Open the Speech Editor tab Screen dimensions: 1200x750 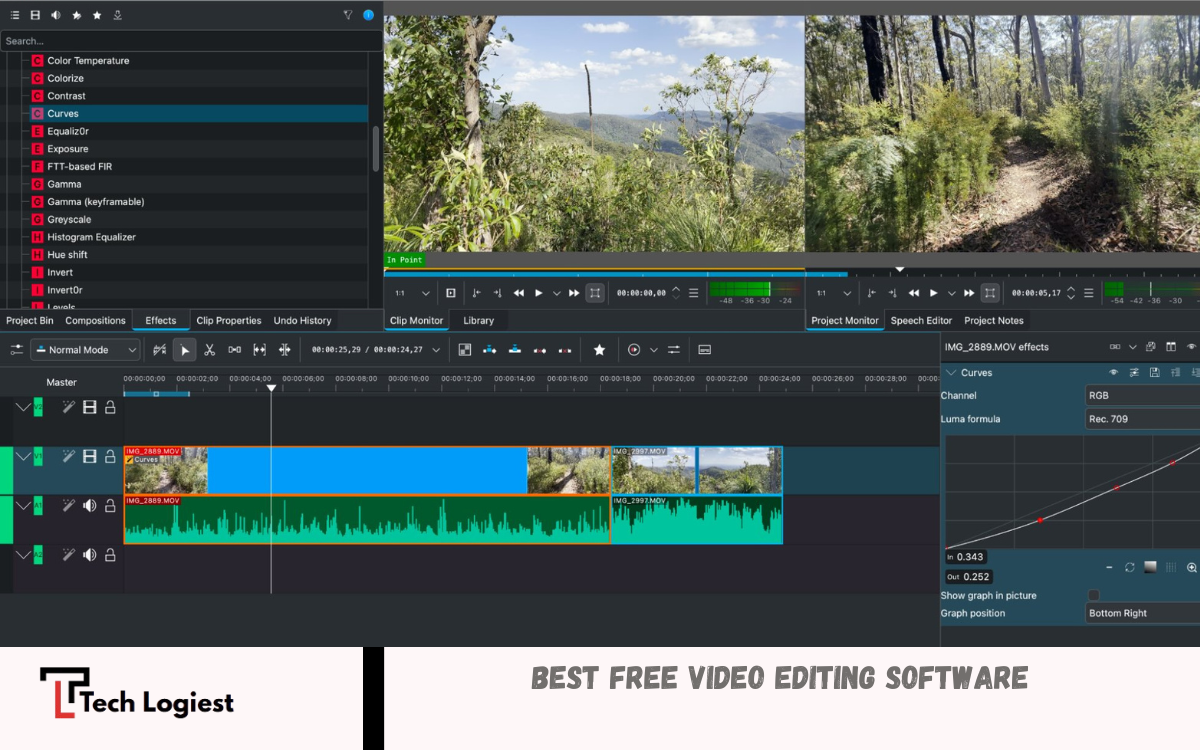coord(921,321)
